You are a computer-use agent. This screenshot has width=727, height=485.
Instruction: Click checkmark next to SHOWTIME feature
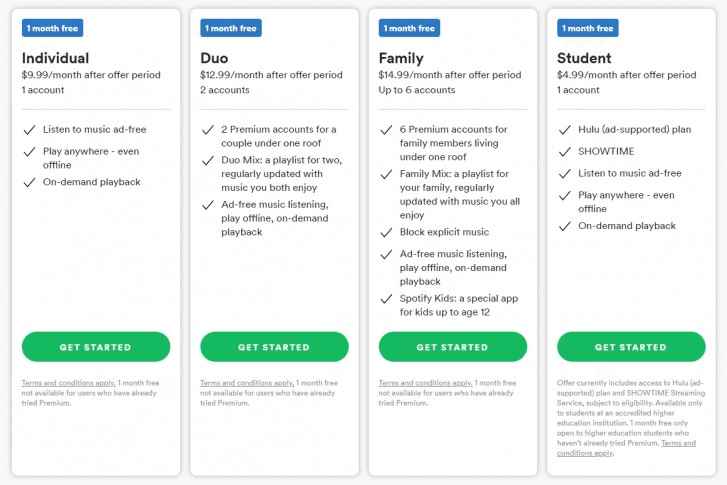564,152
